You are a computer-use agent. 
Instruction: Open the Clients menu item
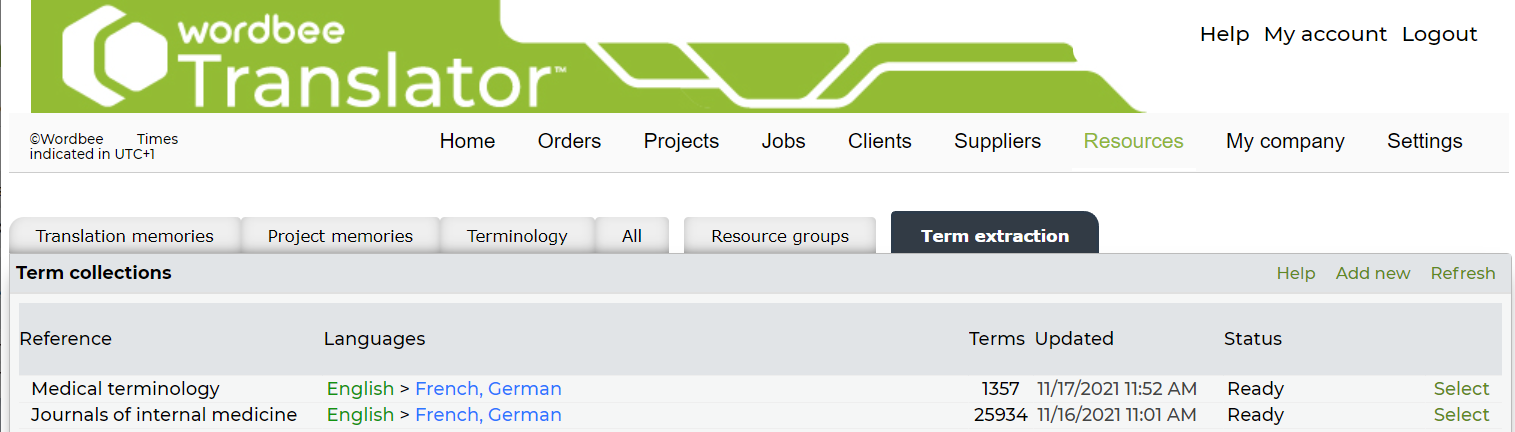coord(879,141)
